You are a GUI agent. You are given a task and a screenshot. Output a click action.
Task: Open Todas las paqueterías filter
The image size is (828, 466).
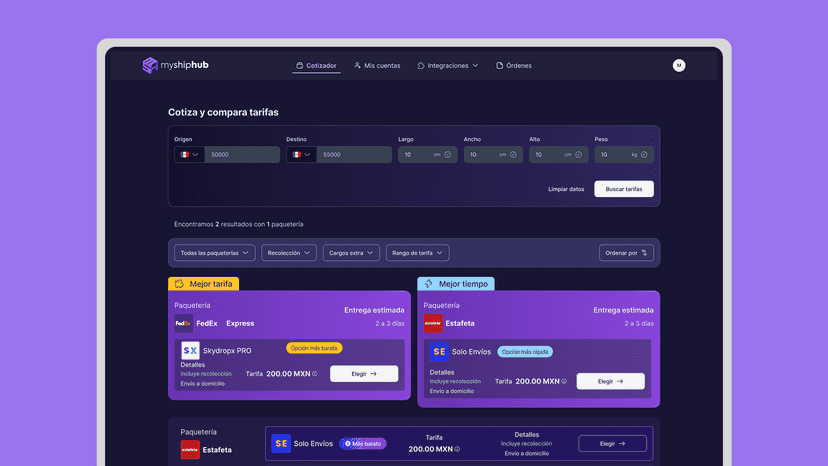coord(214,253)
